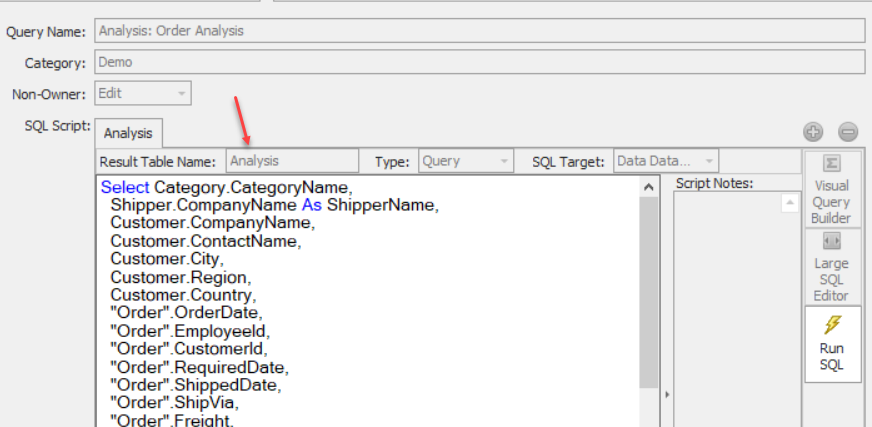Image resolution: width=872 pixels, height=427 pixels.
Task: Run SQL with the lightning bolt button
Action: click(x=831, y=342)
